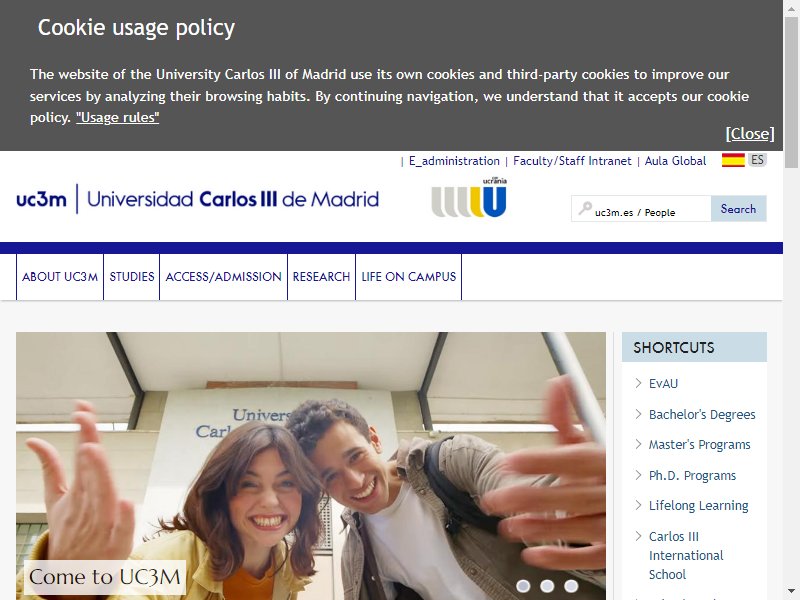Click the magnifier icon in search box

pyautogui.click(x=585, y=208)
